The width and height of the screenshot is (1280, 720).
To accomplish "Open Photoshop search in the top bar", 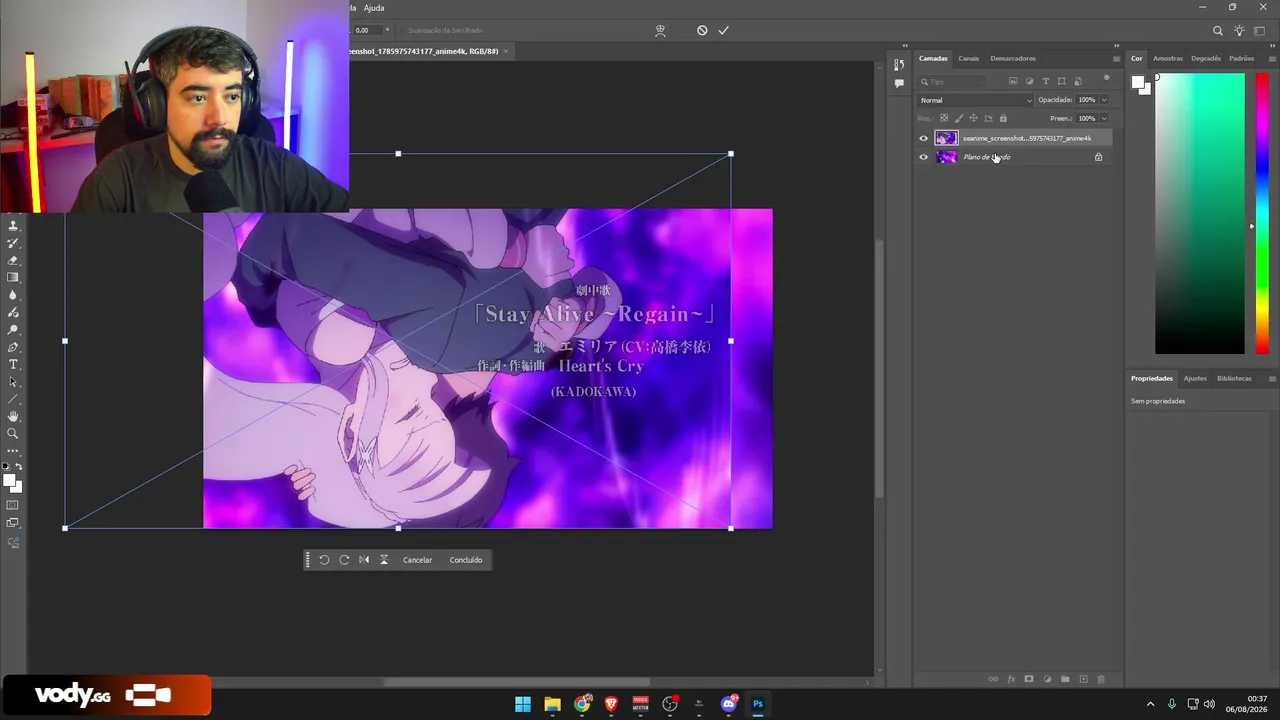I will pyautogui.click(x=1217, y=31).
